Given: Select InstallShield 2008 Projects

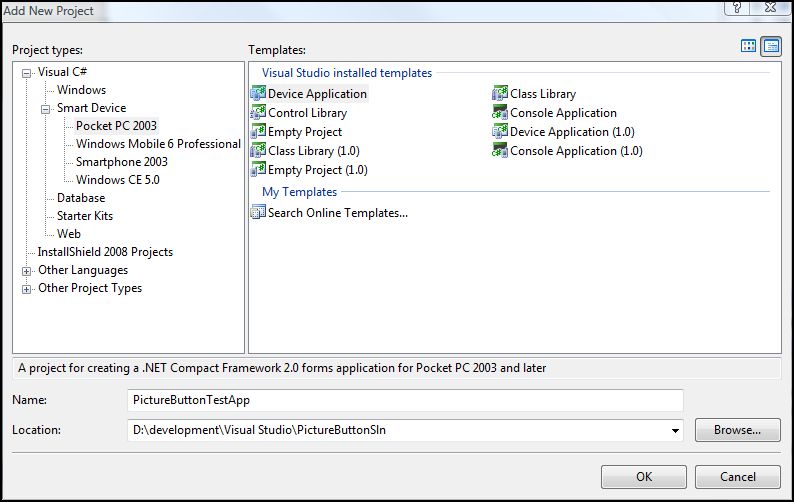Looking at the screenshot, I should coord(105,252).
